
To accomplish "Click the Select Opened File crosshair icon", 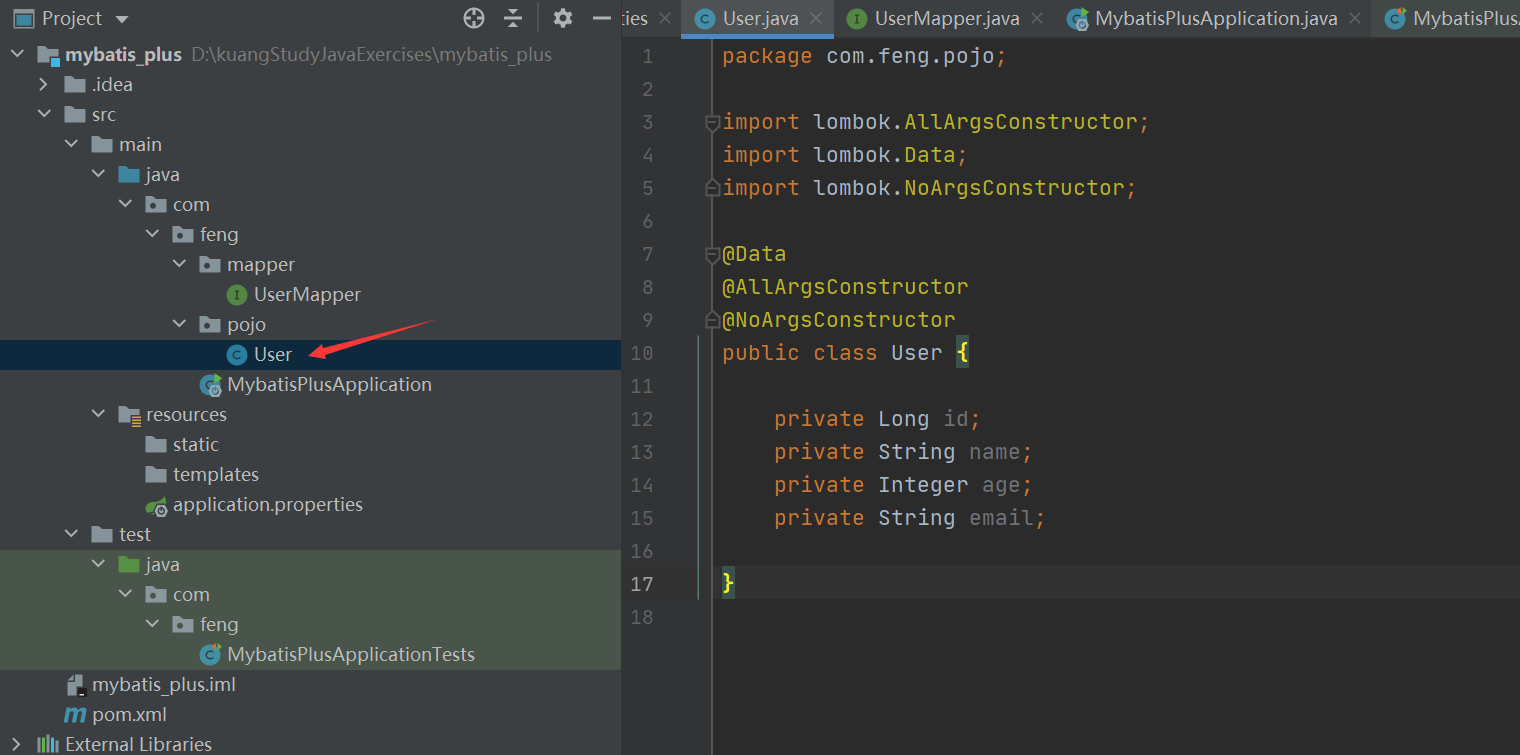I will (x=474, y=18).
